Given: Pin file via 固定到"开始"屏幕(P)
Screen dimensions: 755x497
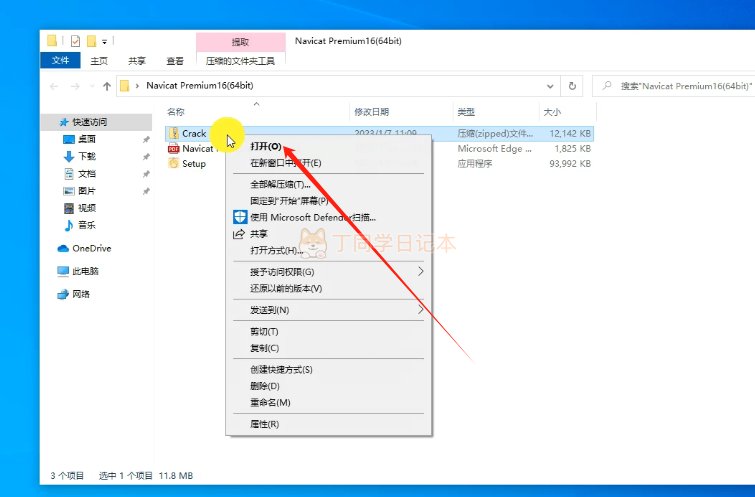Looking at the screenshot, I should tap(289, 201).
